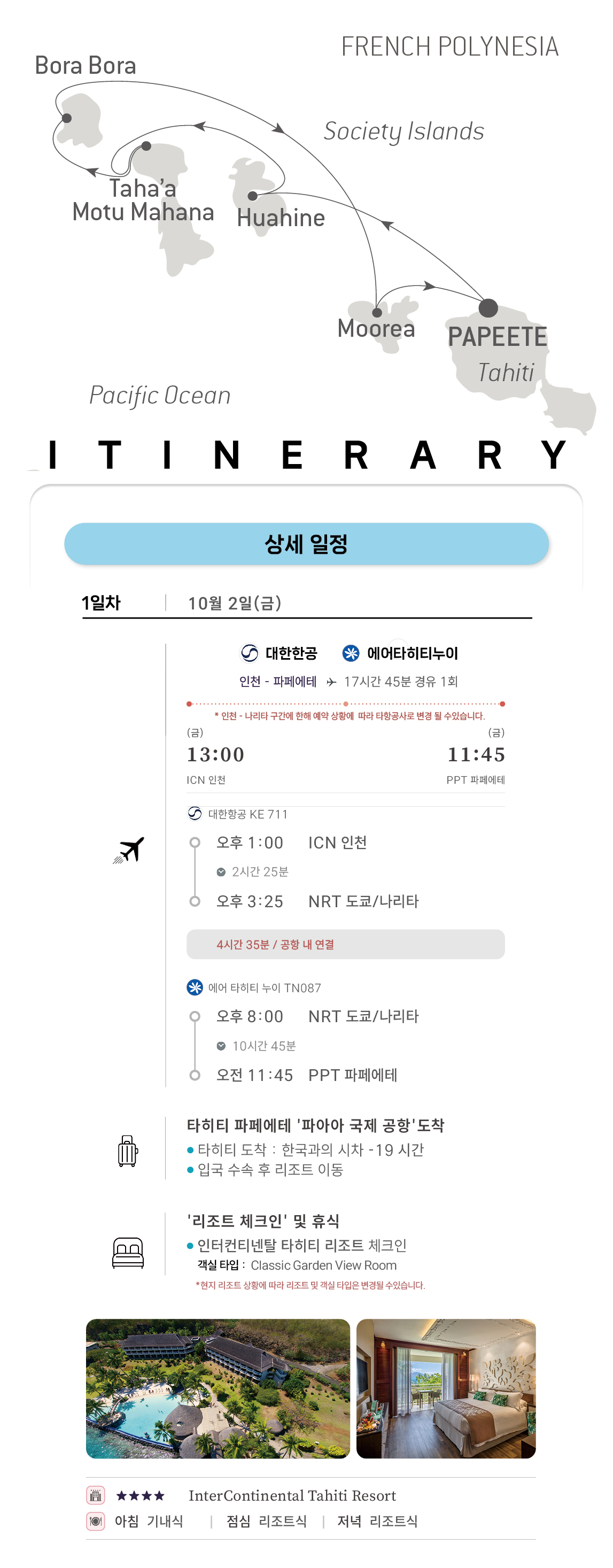Select the 1일차 day label
613x1568 pixels.
102,603
